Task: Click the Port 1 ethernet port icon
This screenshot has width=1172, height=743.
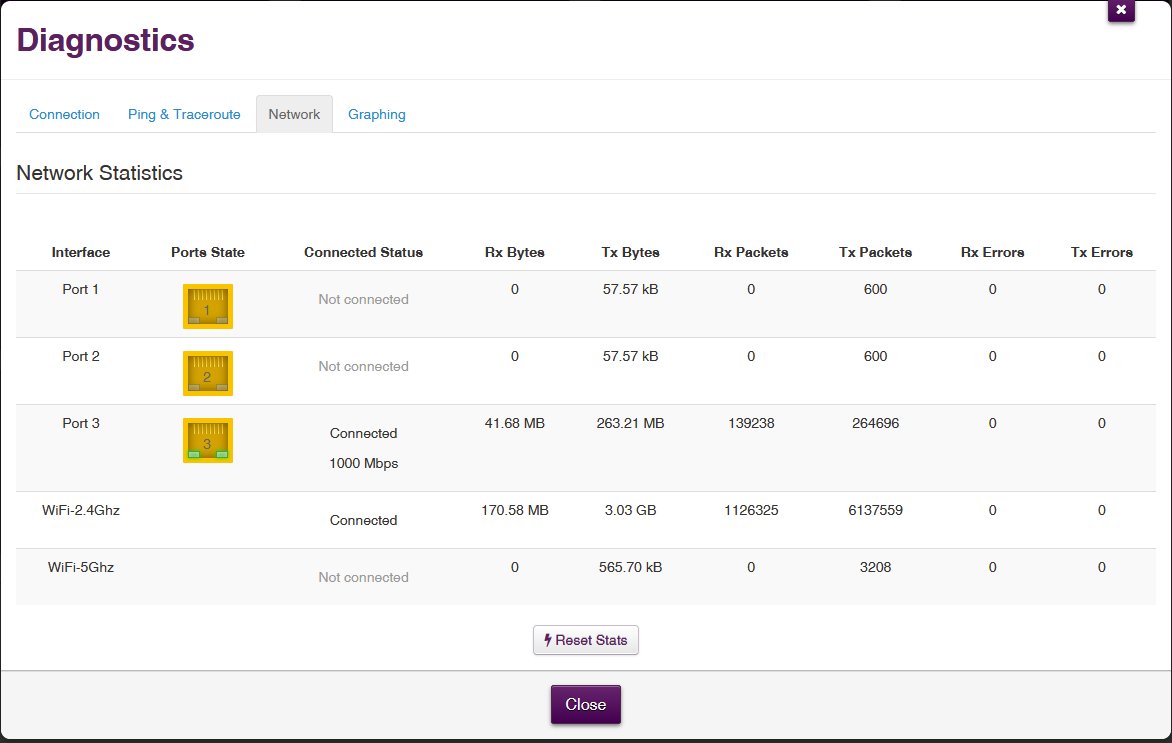Action: click(x=207, y=306)
